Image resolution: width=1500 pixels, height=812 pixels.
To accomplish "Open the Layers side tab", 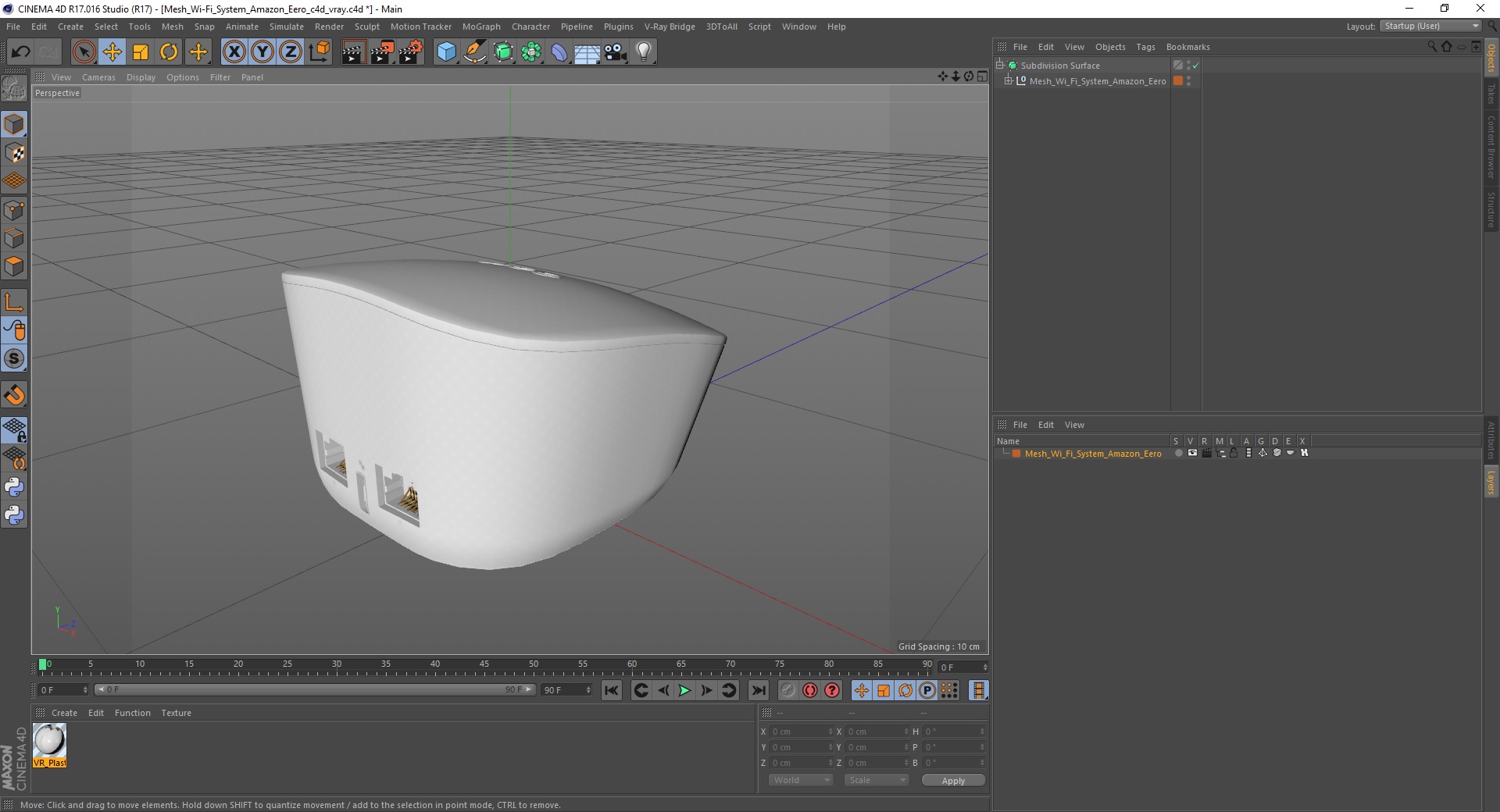I will tap(1491, 483).
